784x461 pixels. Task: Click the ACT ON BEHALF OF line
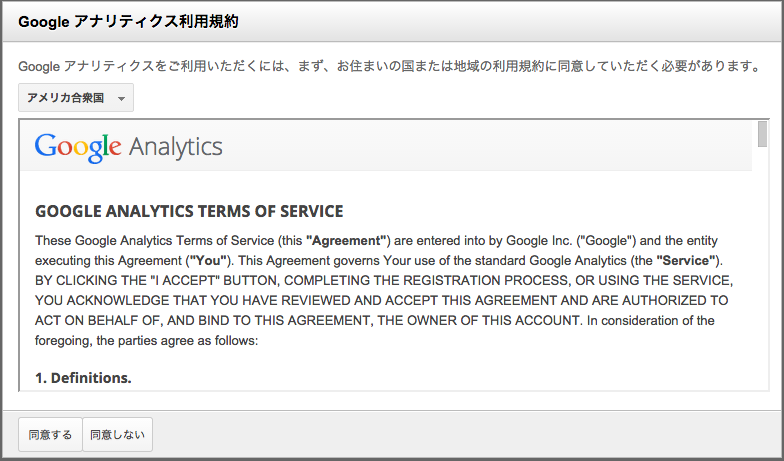tap(374, 320)
